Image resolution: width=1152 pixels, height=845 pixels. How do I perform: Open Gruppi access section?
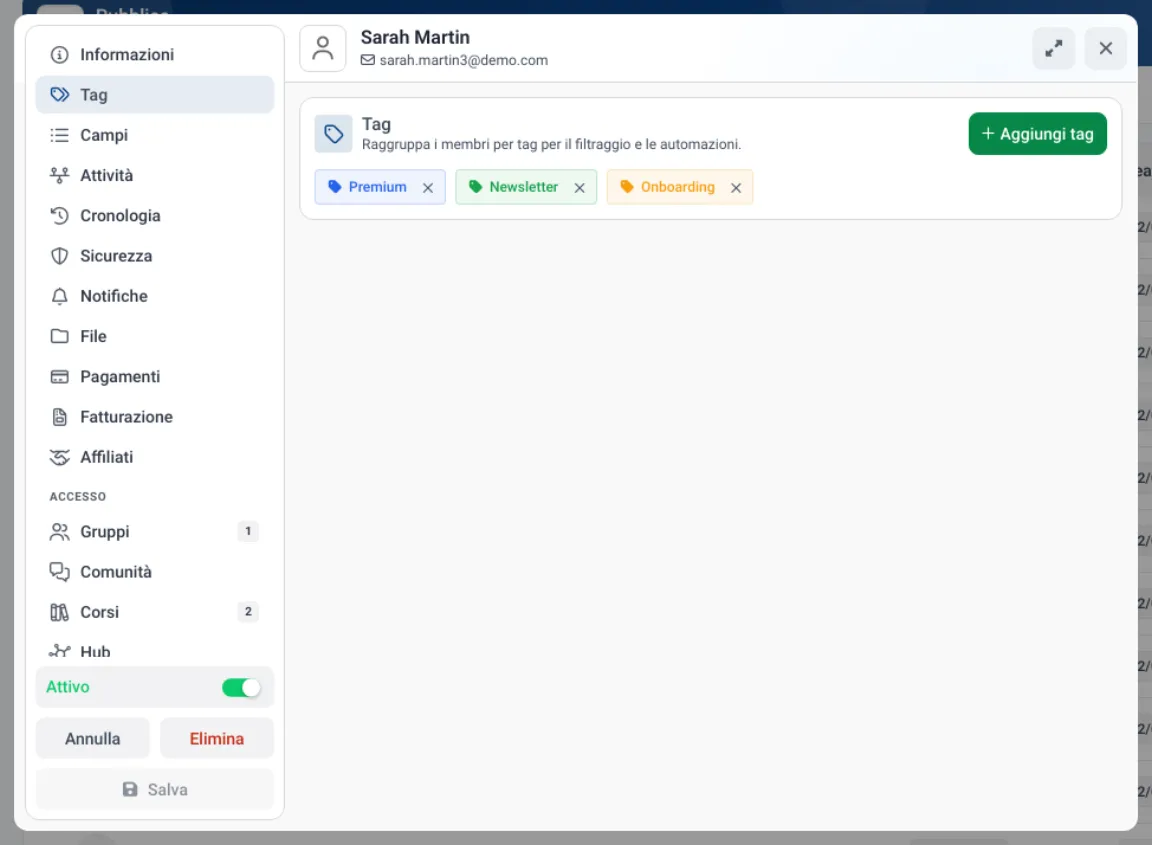(154, 532)
